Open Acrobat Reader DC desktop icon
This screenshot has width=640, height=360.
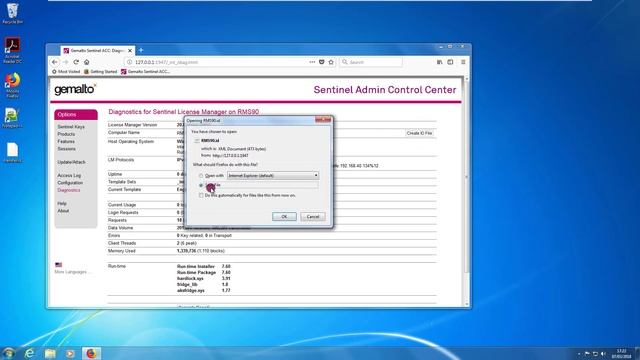[13, 51]
